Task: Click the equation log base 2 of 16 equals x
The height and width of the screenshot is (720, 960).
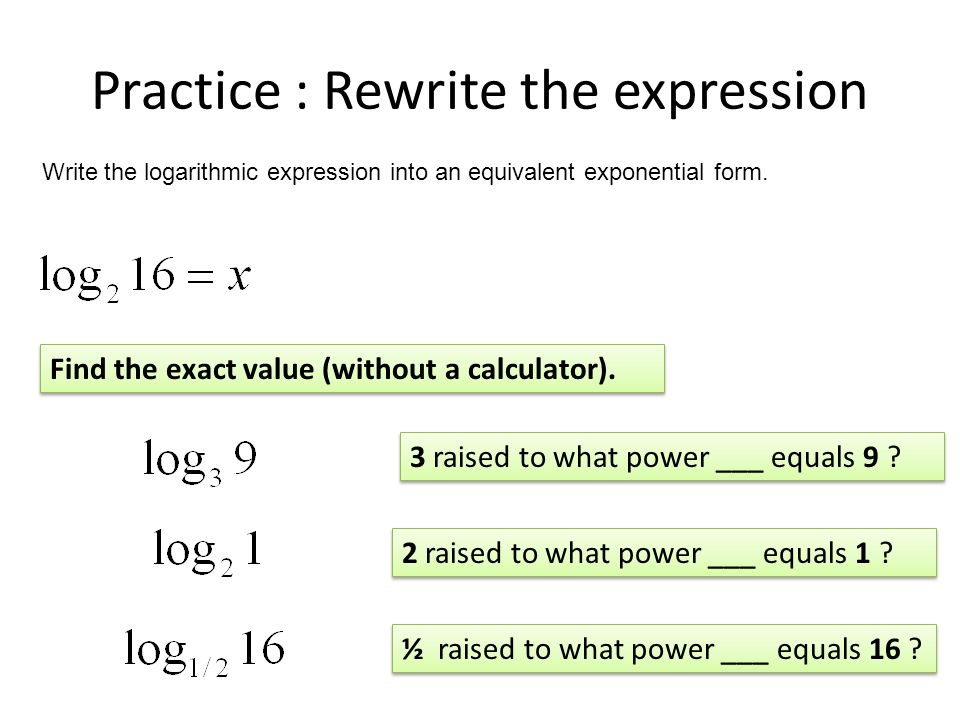Action: (145, 278)
